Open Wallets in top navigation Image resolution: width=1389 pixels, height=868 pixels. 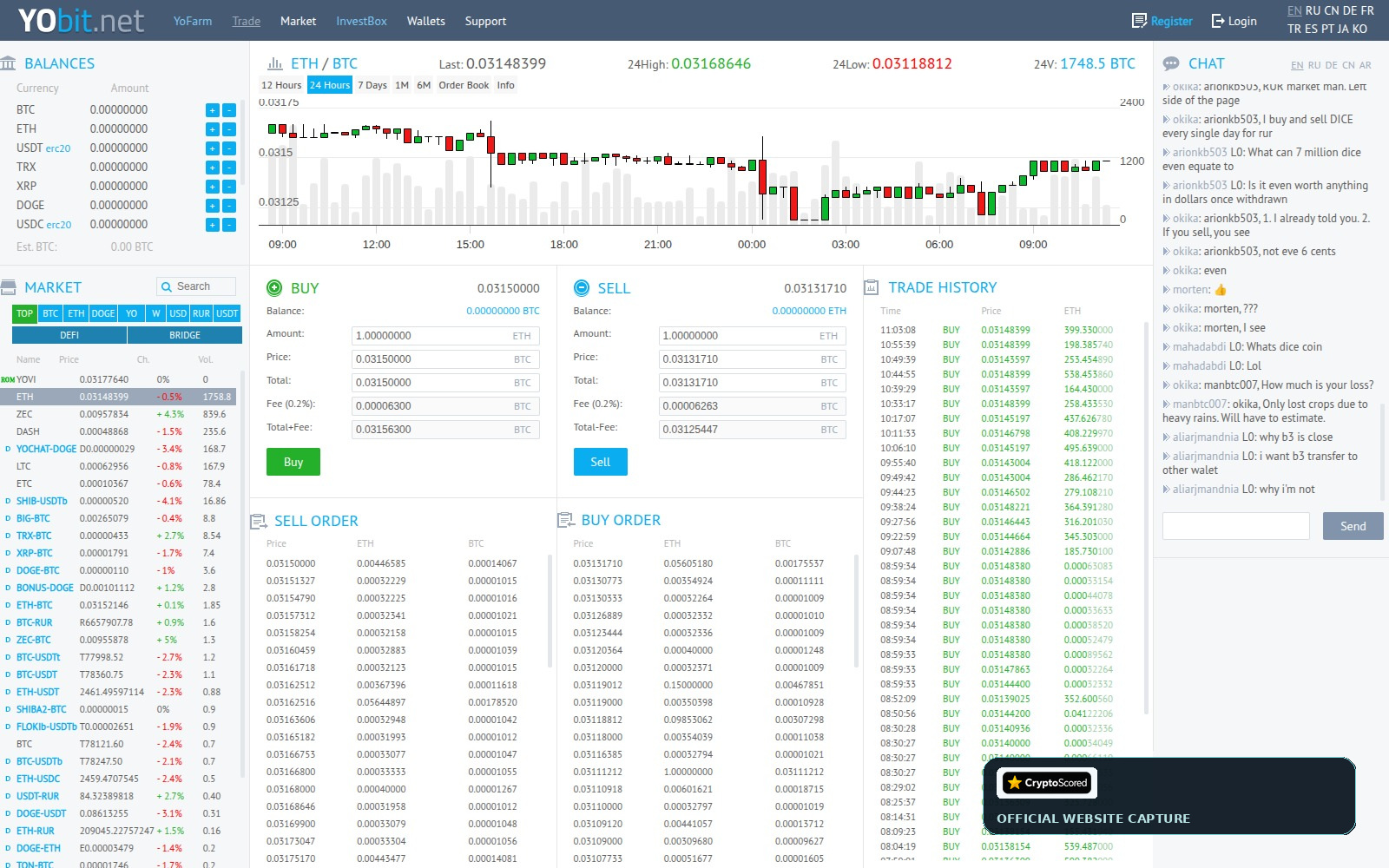426,21
